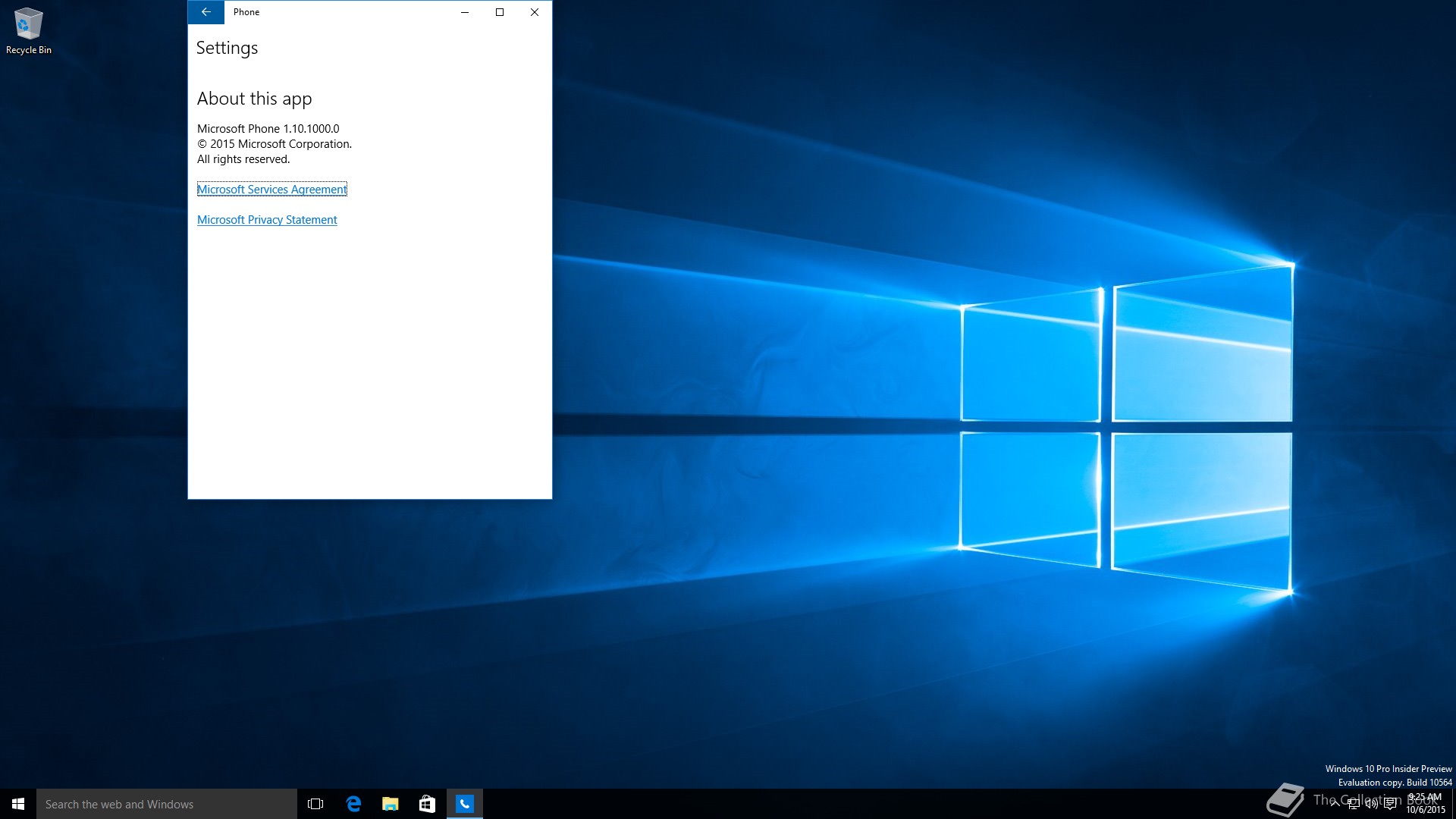The width and height of the screenshot is (1456, 819).
Task: Click the 'About this app' heading
Action: point(255,99)
